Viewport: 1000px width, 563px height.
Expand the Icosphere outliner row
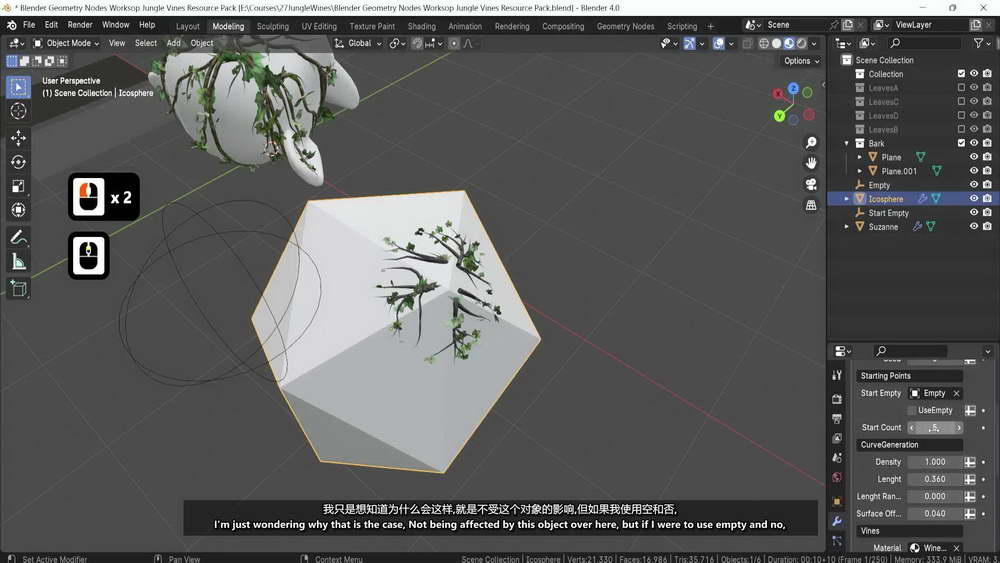coord(847,199)
